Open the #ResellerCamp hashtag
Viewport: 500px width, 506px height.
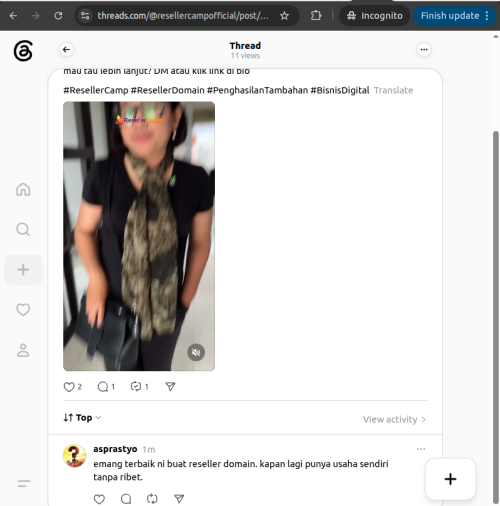coord(96,90)
